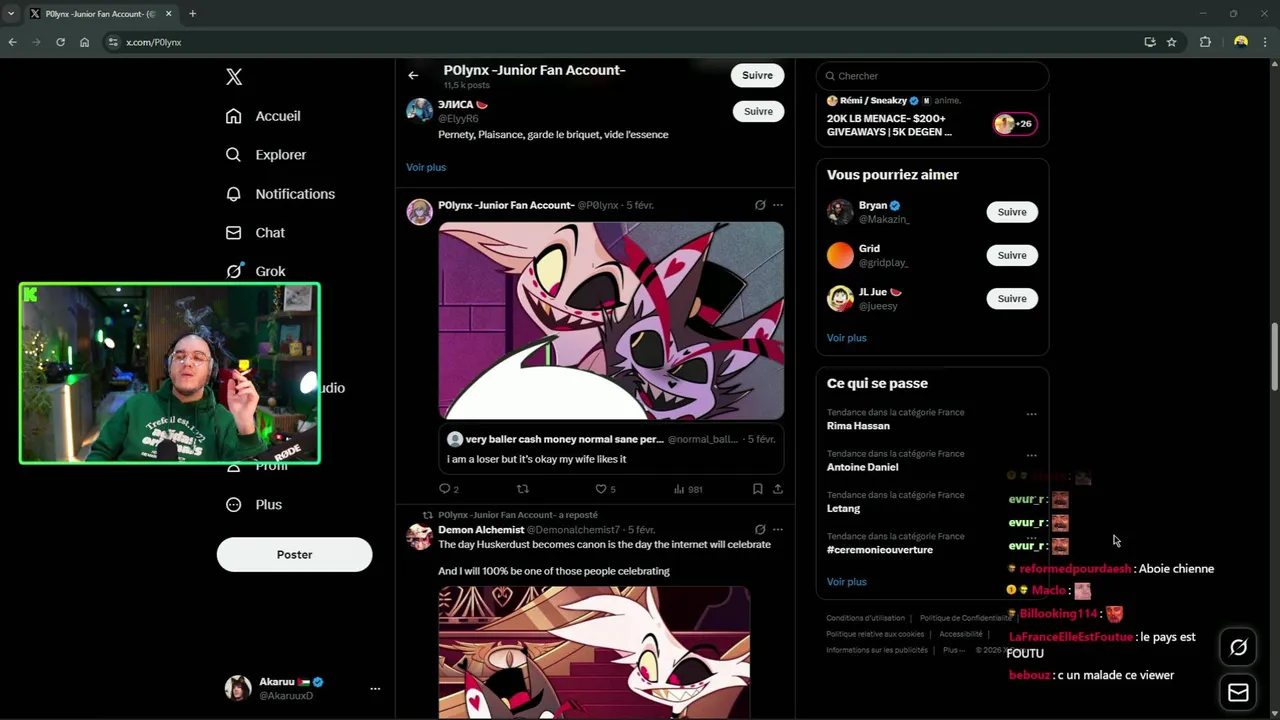Click the Chercher search field

(932, 76)
